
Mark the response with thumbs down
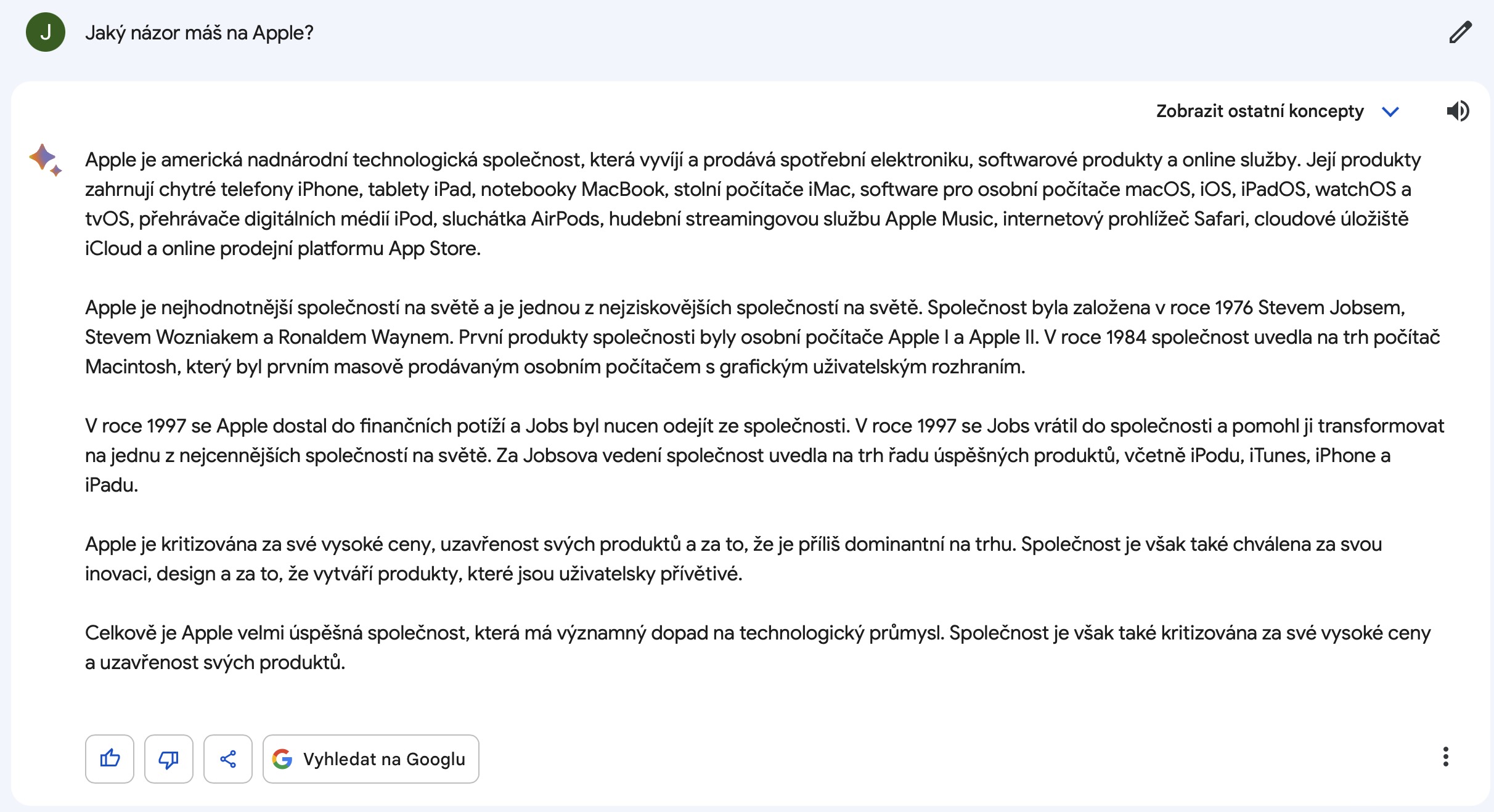click(x=169, y=758)
